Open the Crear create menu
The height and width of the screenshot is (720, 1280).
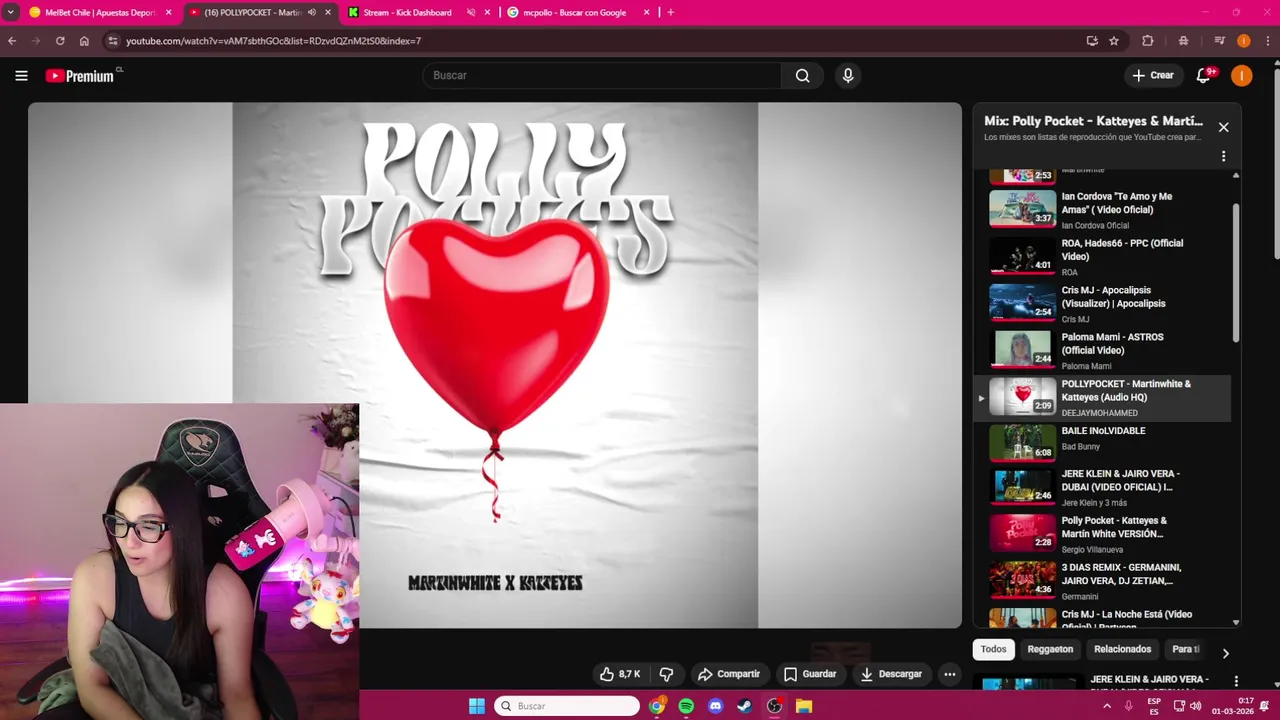(1152, 75)
